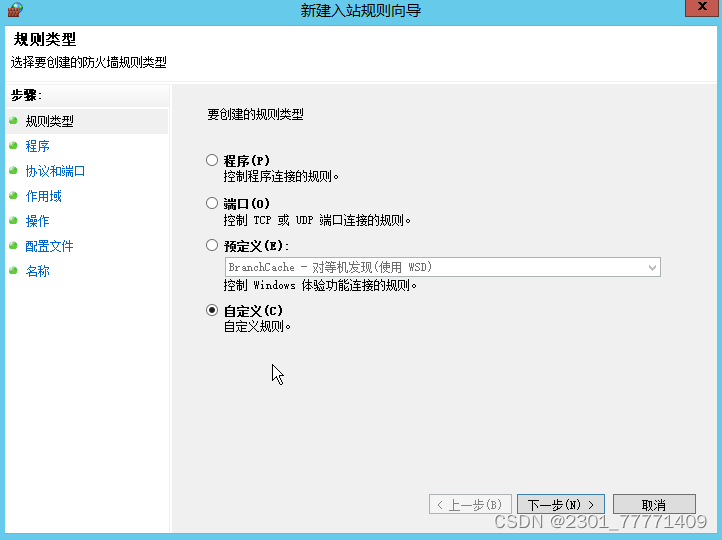Select the 端口(O) radio button
The image size is (722, 540).
212,203
